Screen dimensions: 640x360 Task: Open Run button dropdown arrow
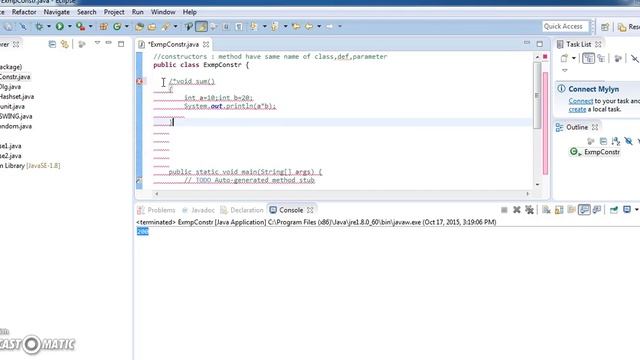pos(69,27)
